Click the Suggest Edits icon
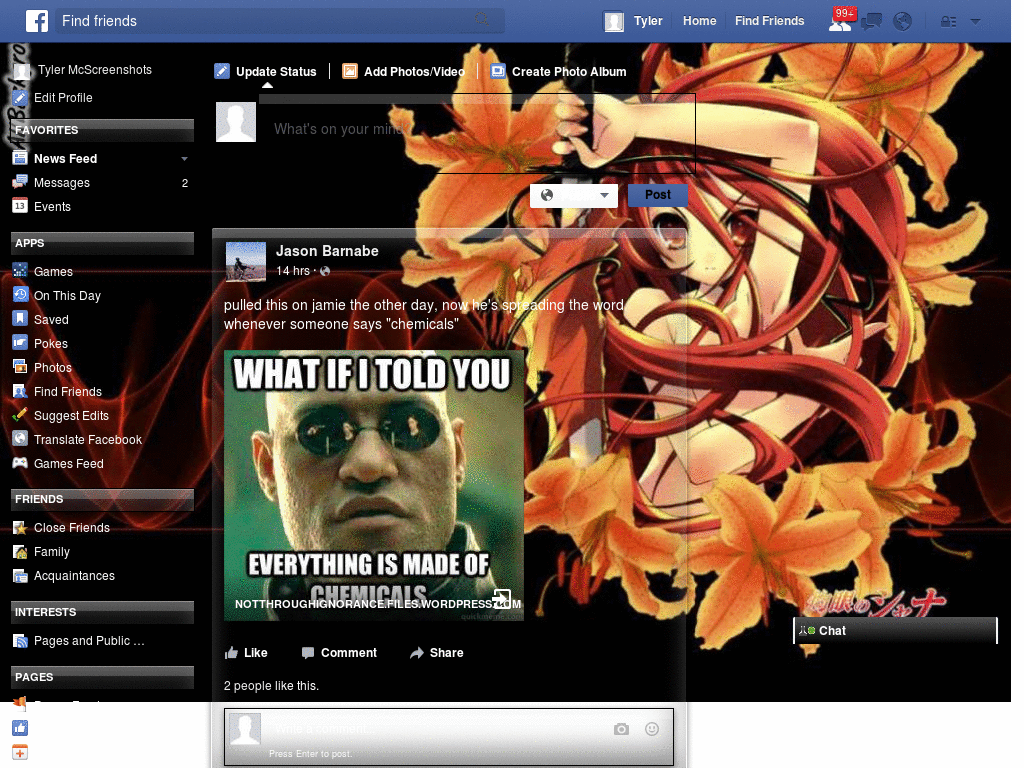 (x=20, y=415)
